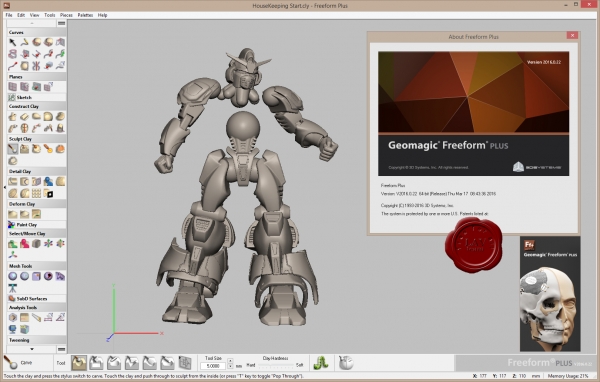Click the blue monitor icon in Analysis Tools
This screenshot has height=382, width=600.
(13, 329)
